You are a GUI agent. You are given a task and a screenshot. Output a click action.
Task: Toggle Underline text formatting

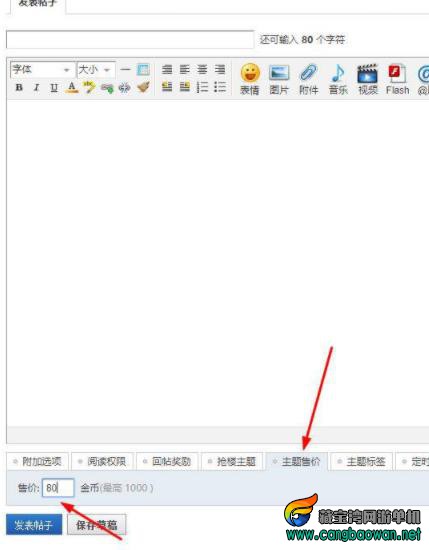pyautogui.click(x=54, y=87)
